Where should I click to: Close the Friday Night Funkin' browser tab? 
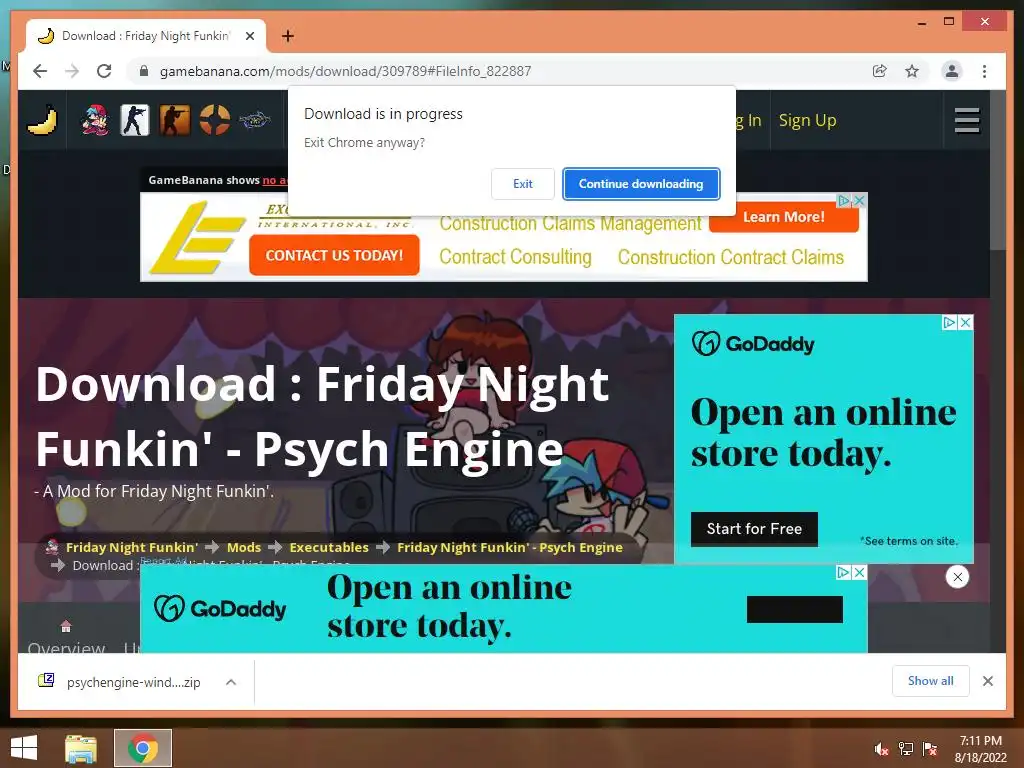click(249, 36)
